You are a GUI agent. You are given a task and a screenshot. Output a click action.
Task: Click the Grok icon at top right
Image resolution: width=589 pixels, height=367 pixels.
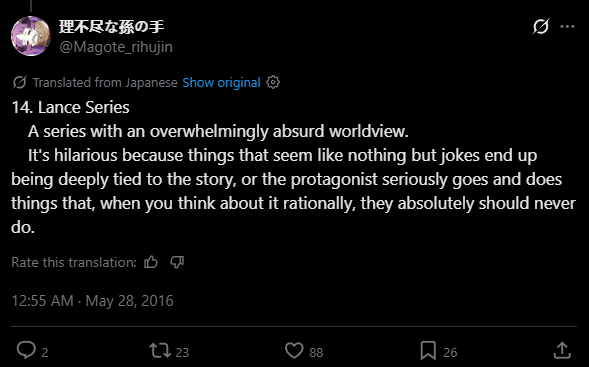point(541,27)
